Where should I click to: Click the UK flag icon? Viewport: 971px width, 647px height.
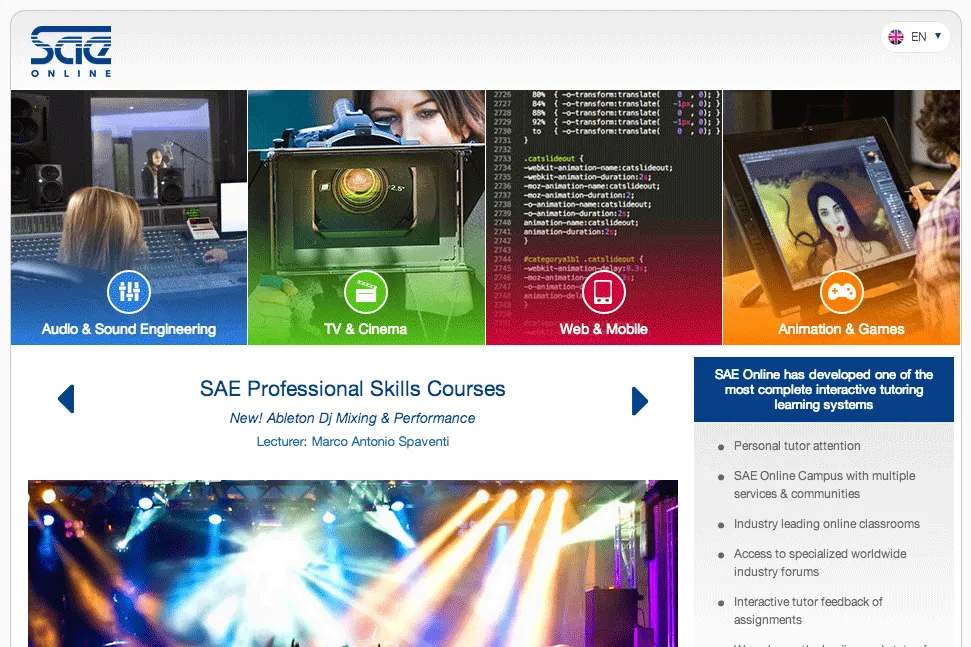(x=895, y=37)
